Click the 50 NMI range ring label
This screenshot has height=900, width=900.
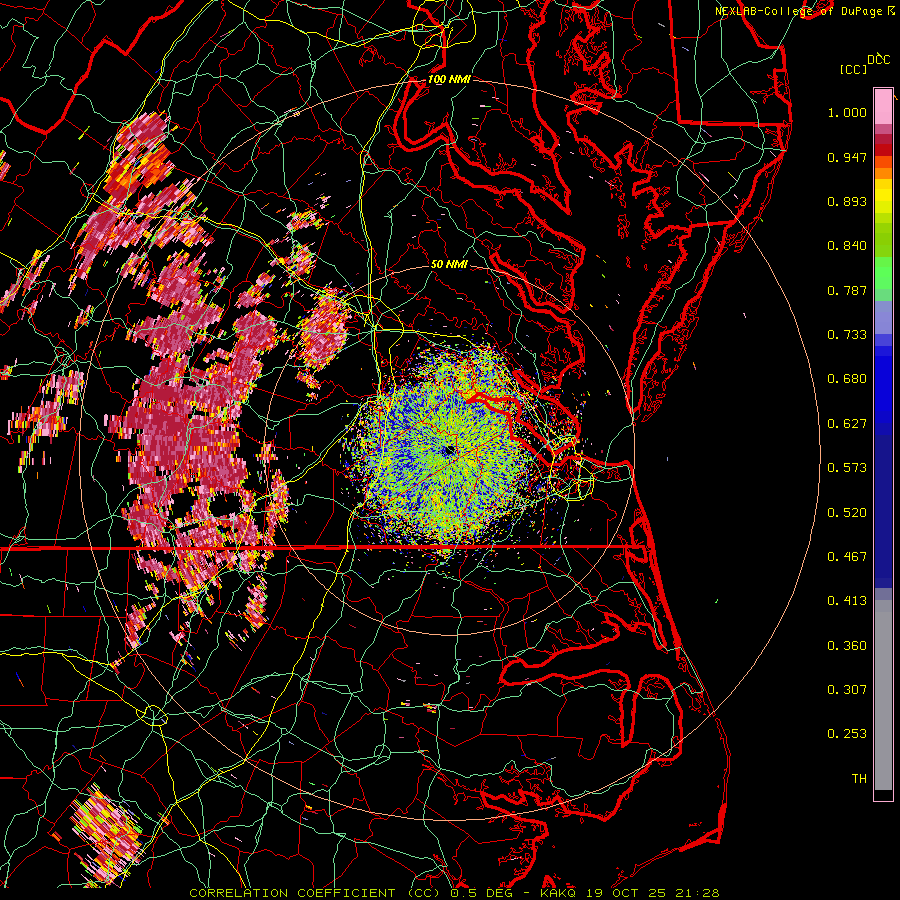point(449,265)
